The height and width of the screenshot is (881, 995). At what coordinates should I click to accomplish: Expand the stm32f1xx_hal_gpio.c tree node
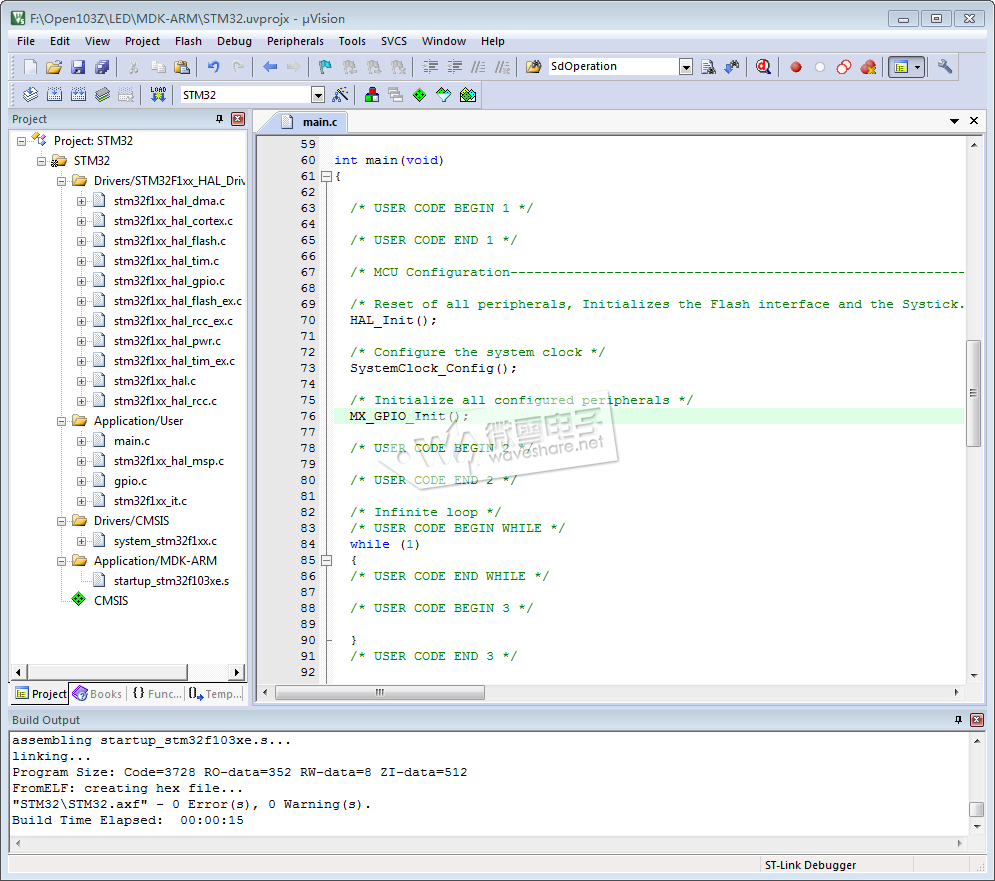pyautogui.click(x=82, y=281)
